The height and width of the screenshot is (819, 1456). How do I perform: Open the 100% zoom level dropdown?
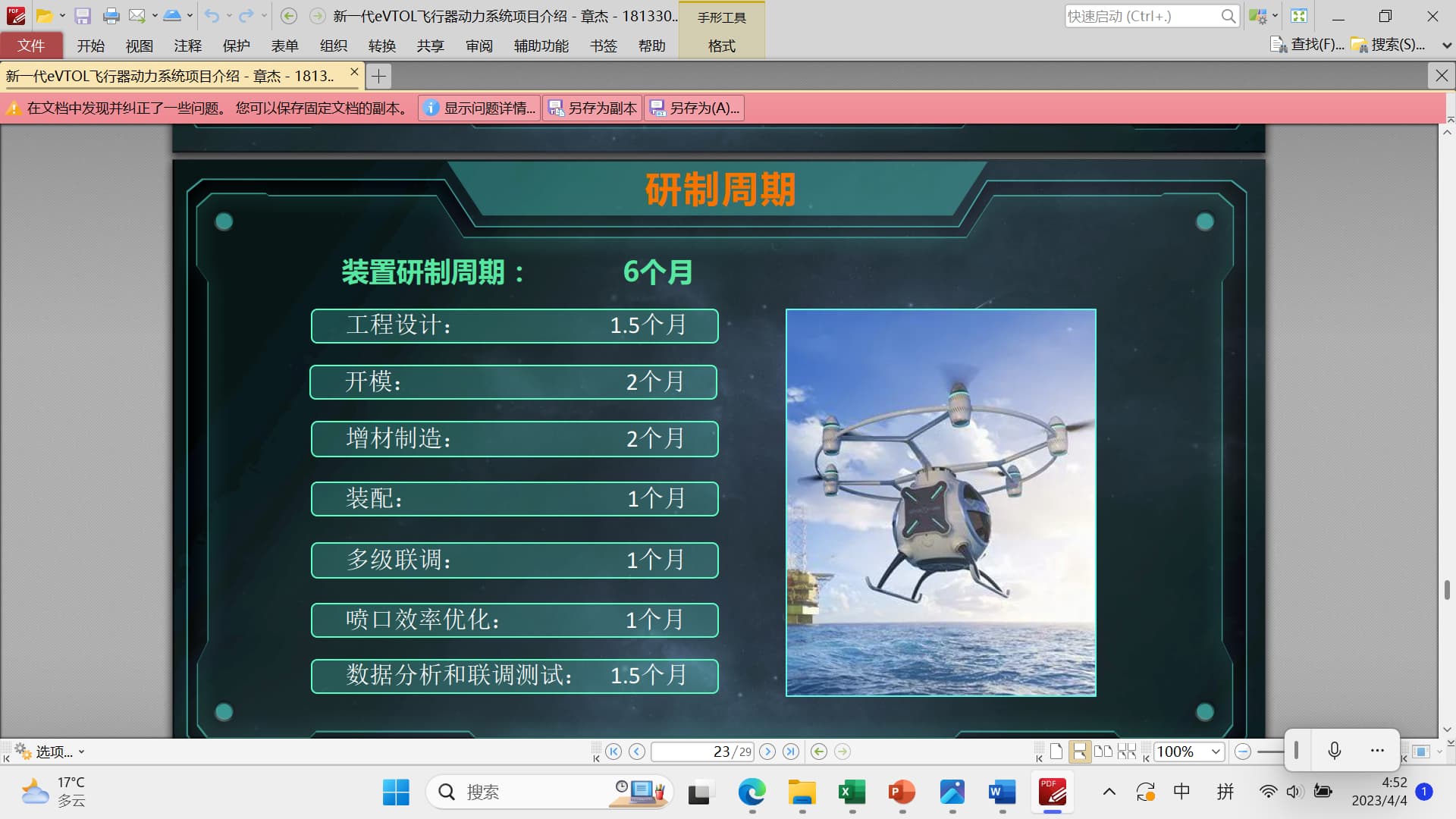[1216, 752]
